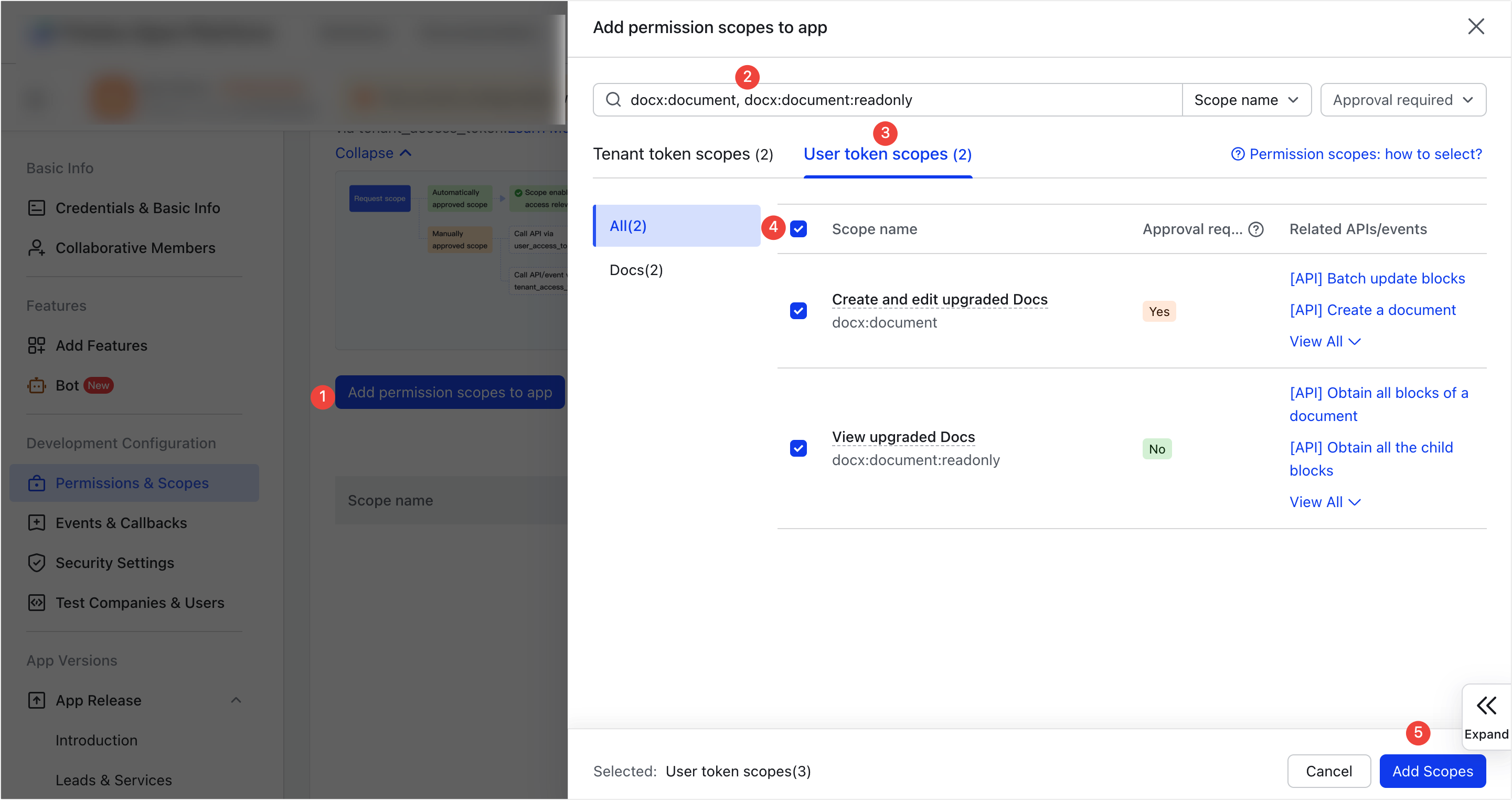Expand View All under docx:document:readonly APIs
The image size is (1512, 800).
[x=1325, y=503]
